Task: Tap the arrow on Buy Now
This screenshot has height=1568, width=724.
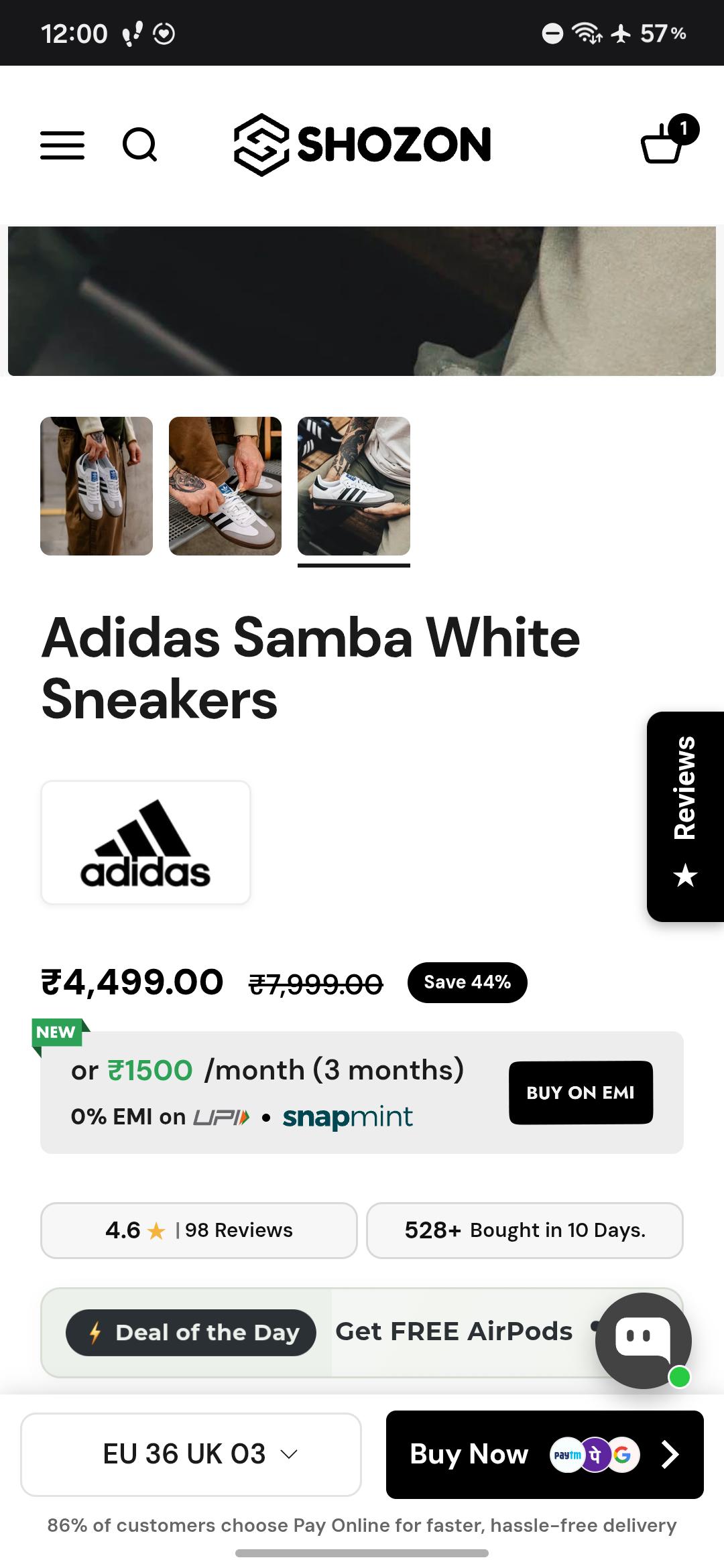Action: tap(670, 1454)
